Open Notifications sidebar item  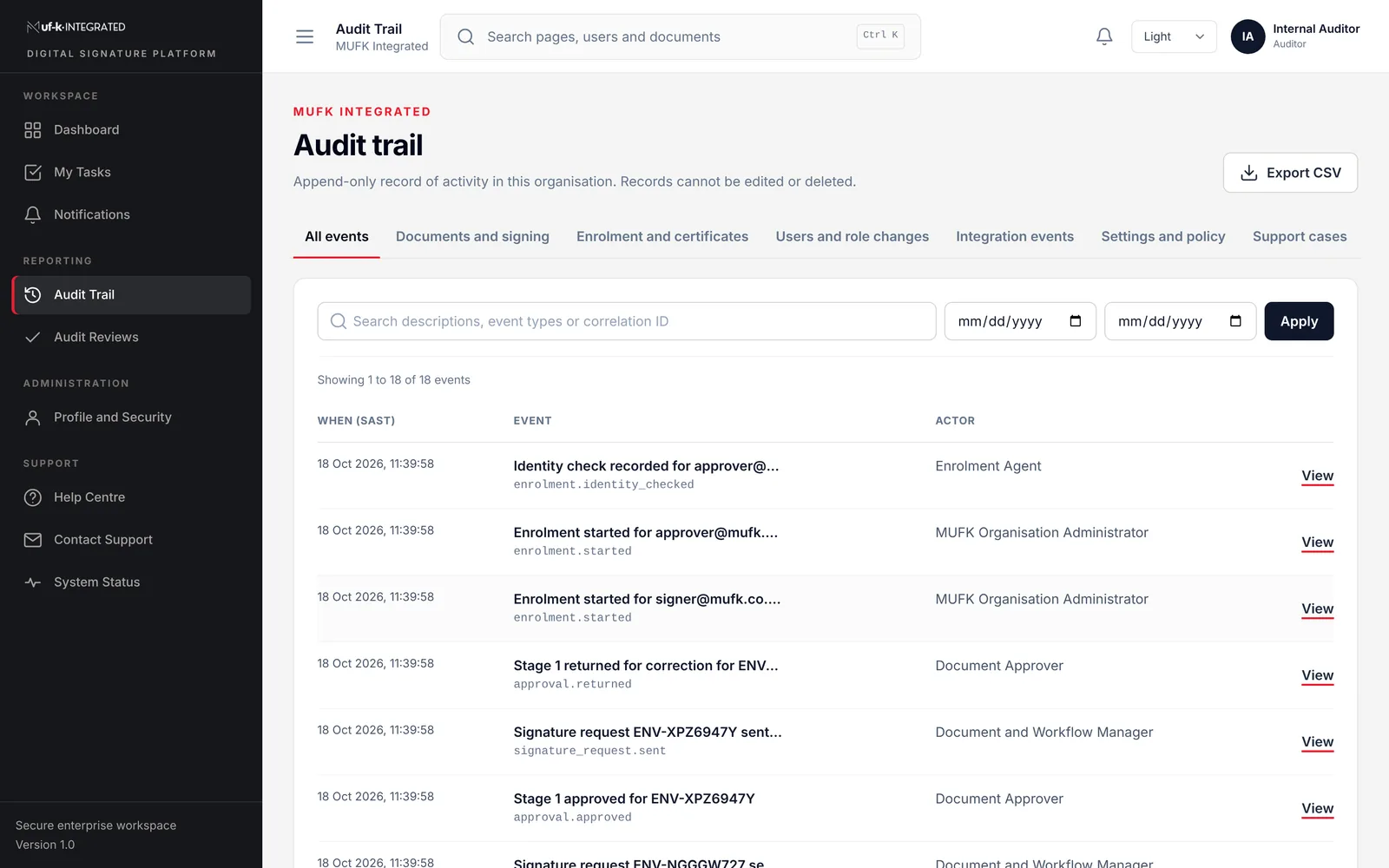[x=131, y=215]
